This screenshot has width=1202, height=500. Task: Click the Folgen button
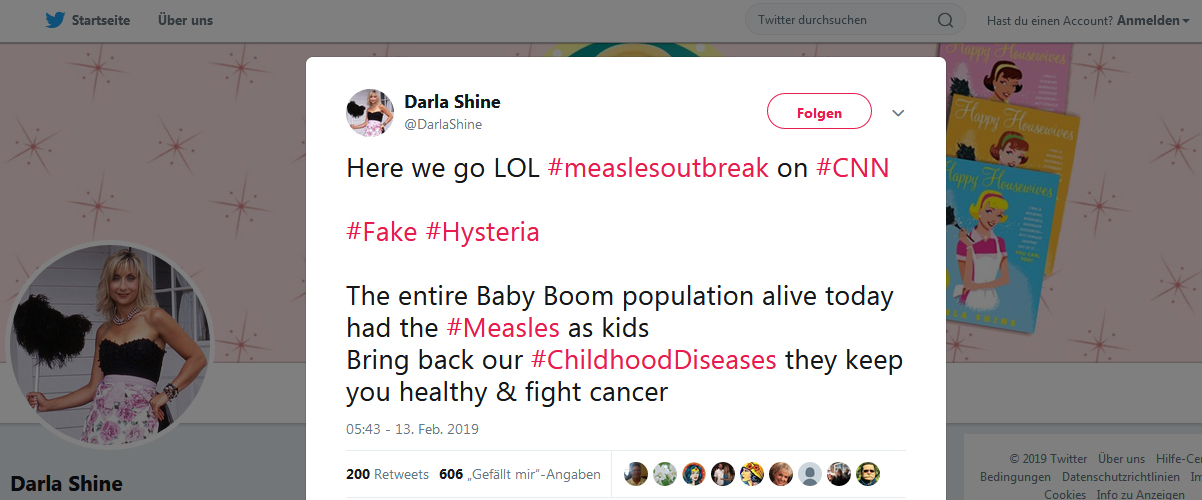click(819, 112)
